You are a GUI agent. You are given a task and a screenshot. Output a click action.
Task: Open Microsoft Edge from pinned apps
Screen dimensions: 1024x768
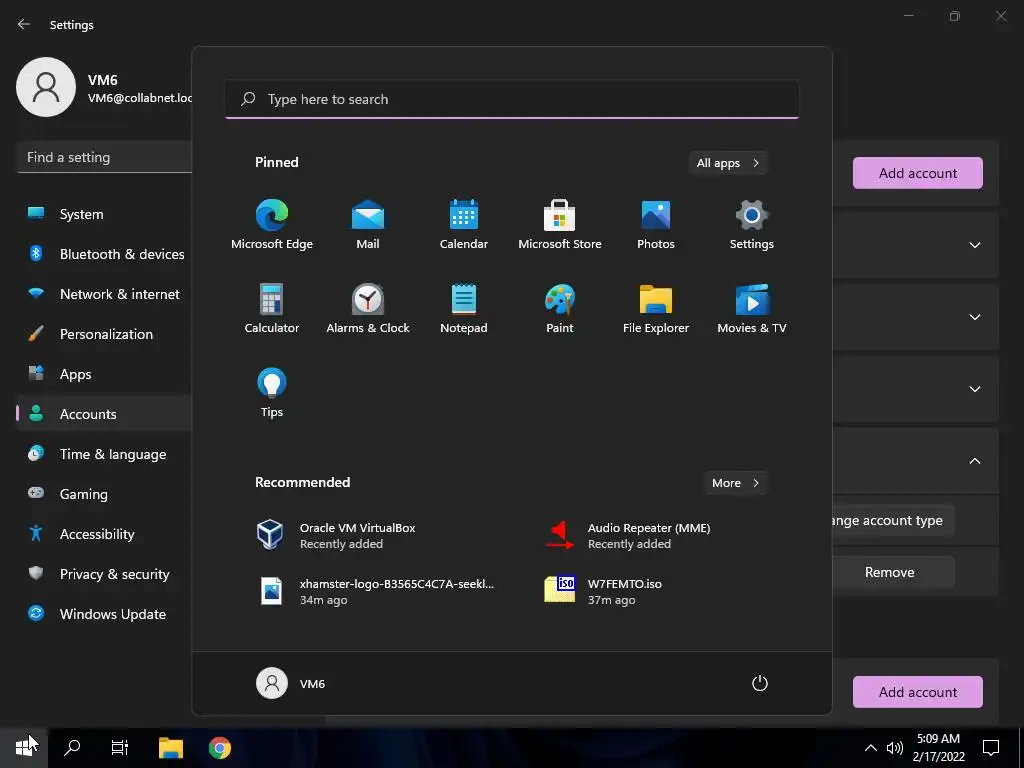[272, 224]
